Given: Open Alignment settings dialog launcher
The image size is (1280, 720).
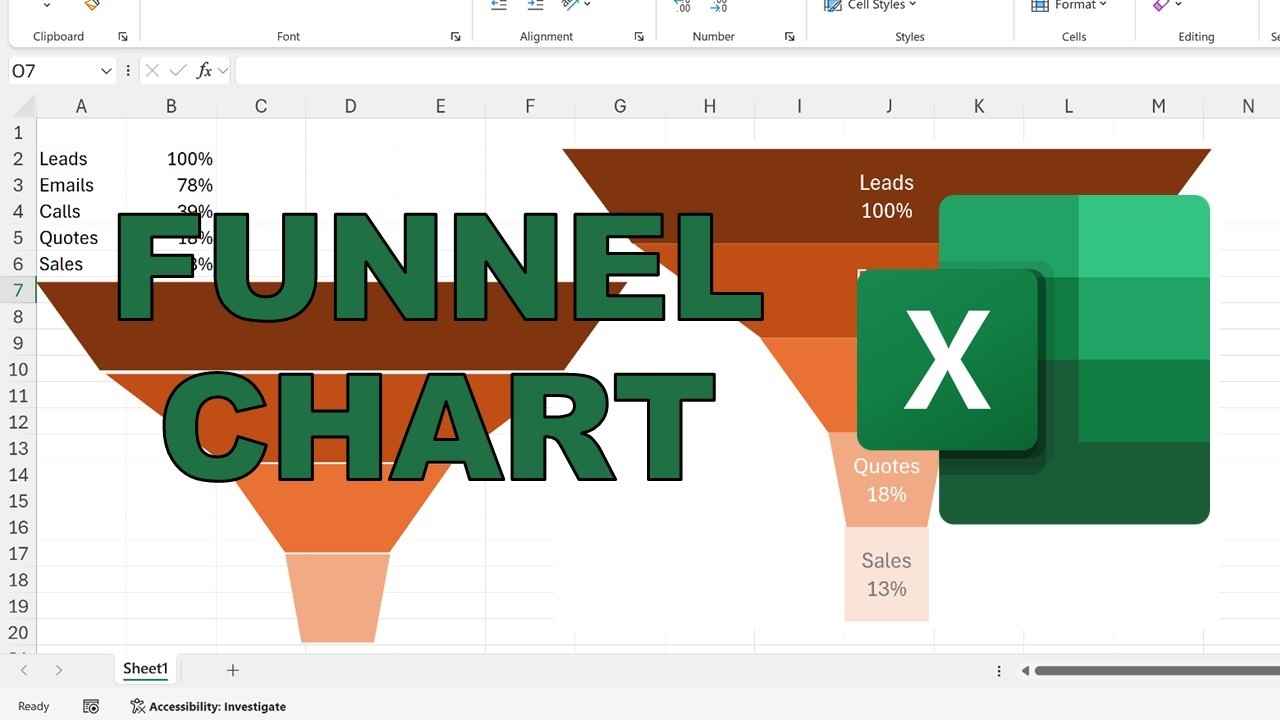Looking at the screenshot, I should click(x=639, y=37).
